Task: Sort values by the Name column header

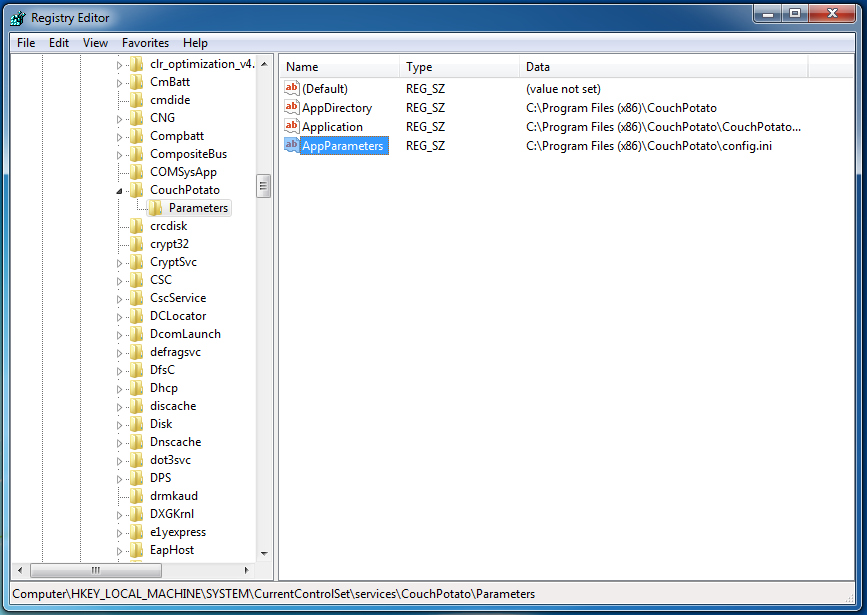Action: (339, 66)
